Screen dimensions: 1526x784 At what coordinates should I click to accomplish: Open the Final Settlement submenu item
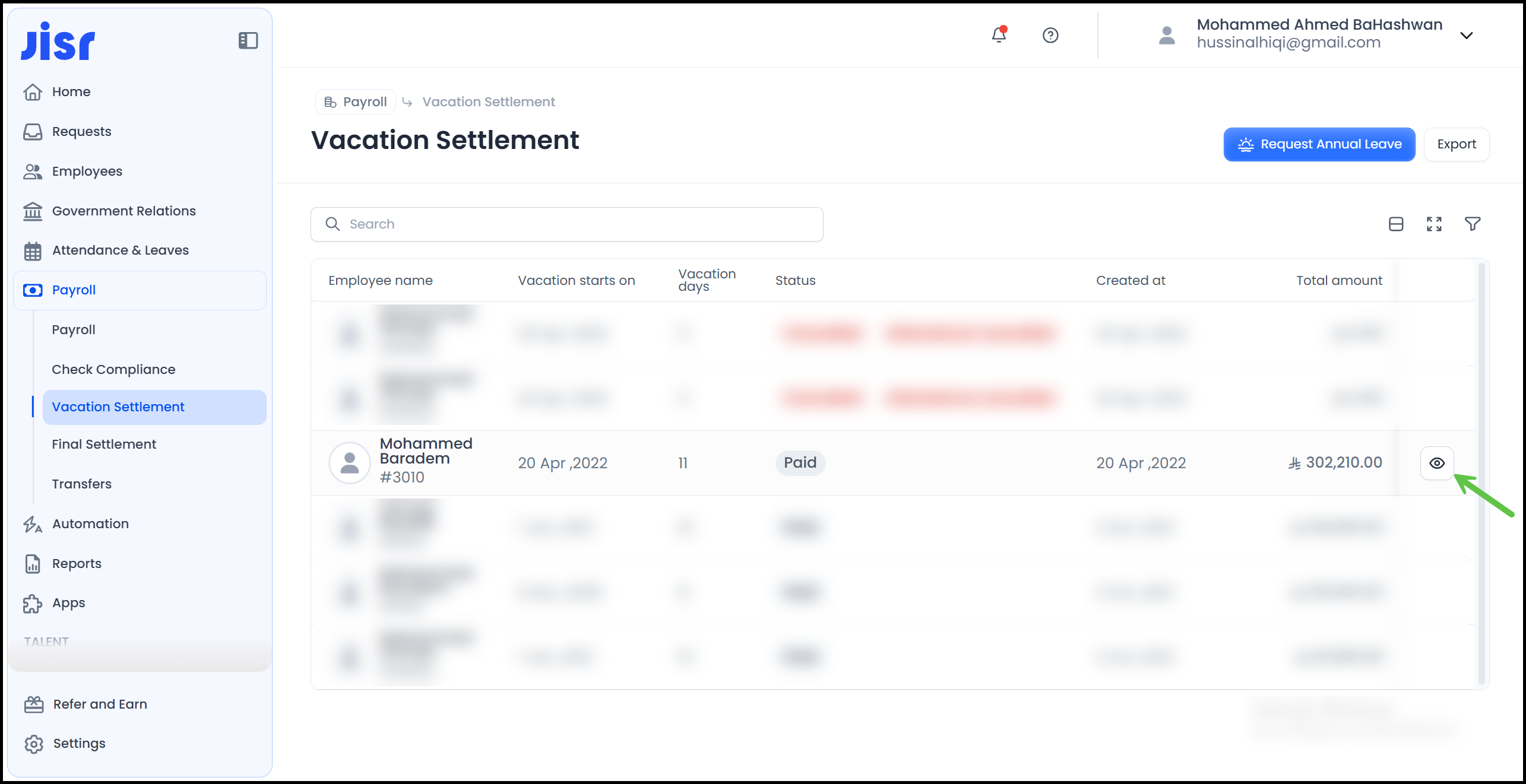104,445
